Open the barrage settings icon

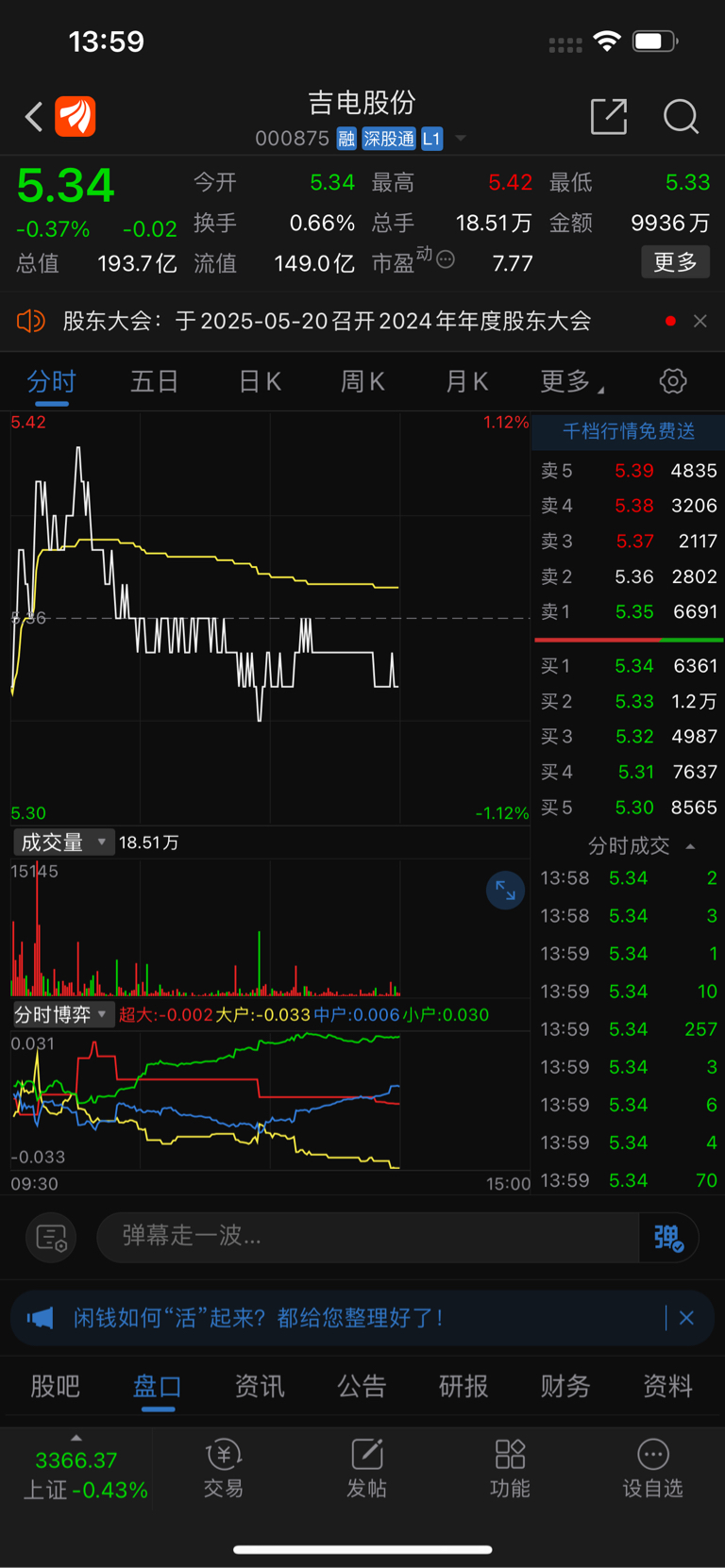point(51,1237)
